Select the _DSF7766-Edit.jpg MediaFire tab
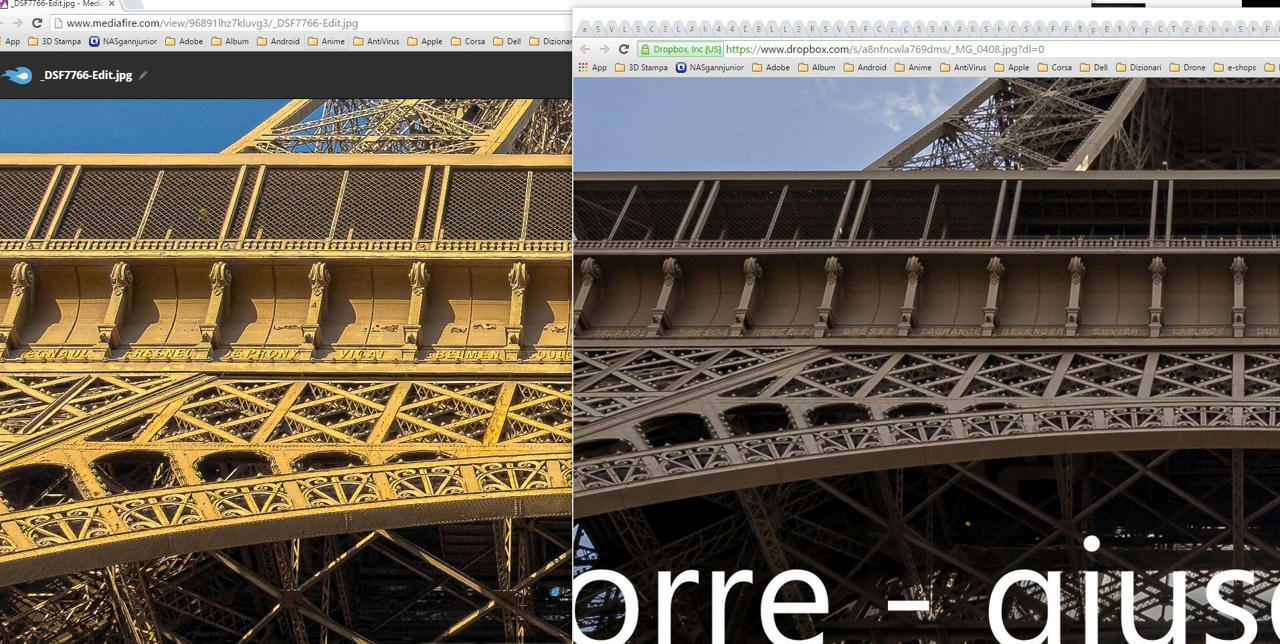The image size is (1280, 644). [59, 4]
